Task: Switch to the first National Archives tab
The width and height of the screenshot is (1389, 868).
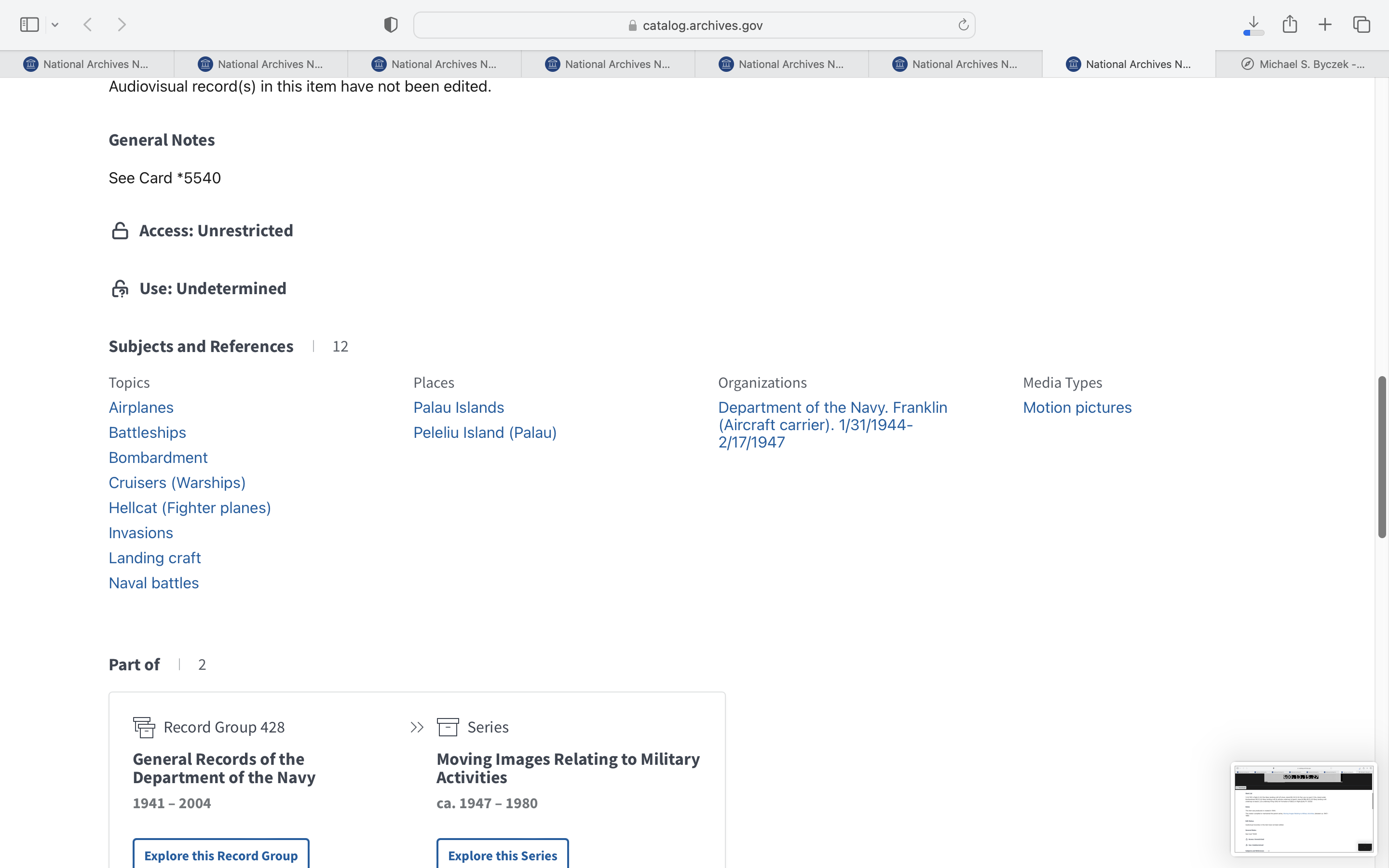Action: (x=87, y=64)
